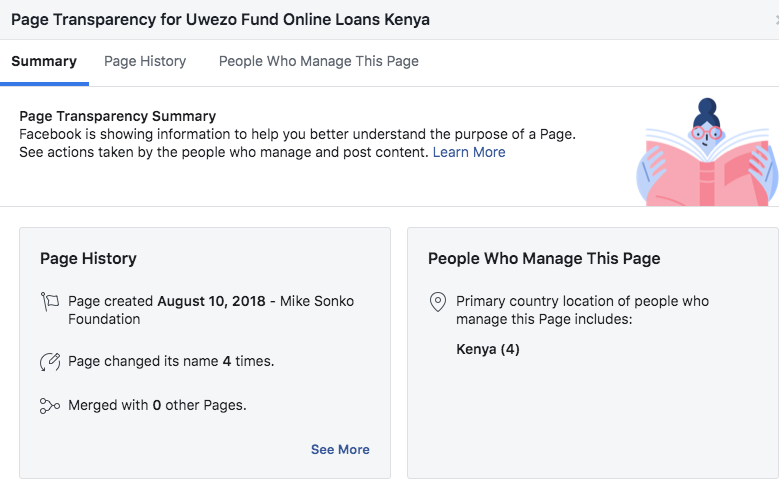Click the location pin icon

pos(437,301)
